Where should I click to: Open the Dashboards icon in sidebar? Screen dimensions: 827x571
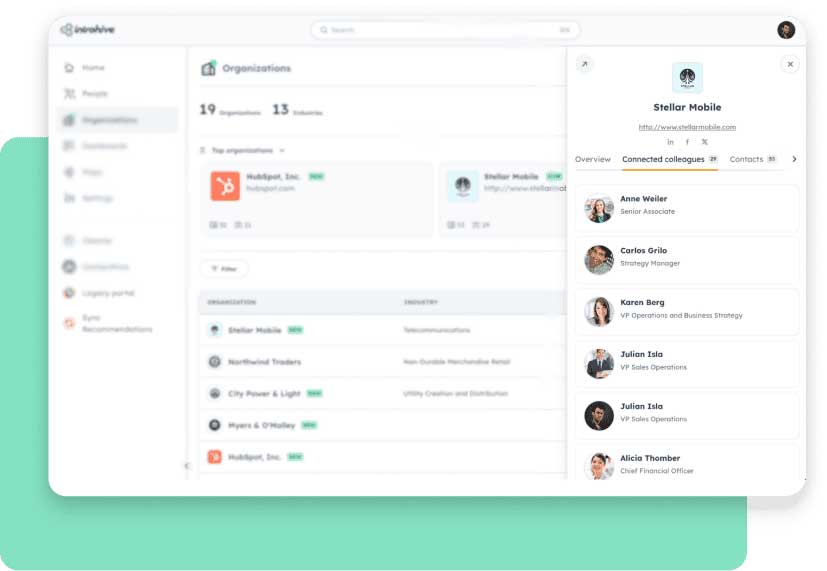tap(69, 146)
